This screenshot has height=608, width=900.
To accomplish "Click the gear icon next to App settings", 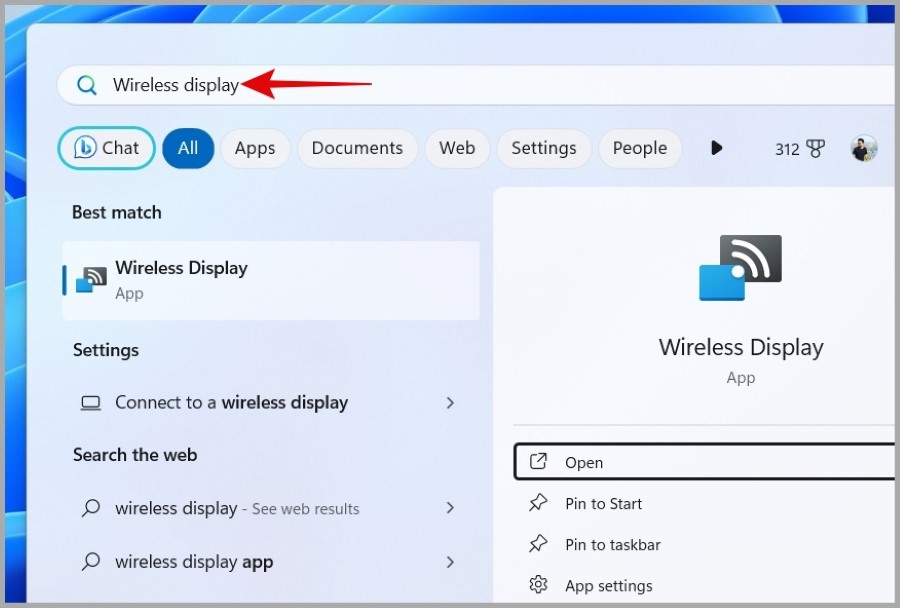I will [x=538, y=584].
